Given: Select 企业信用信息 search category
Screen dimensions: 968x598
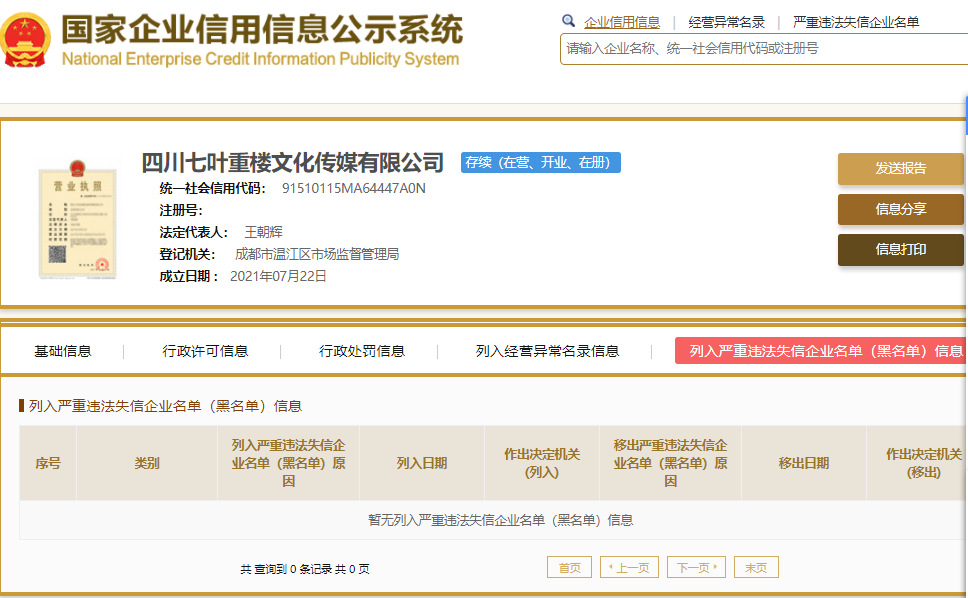Looking at the screenshot, I should click(622, 23).
